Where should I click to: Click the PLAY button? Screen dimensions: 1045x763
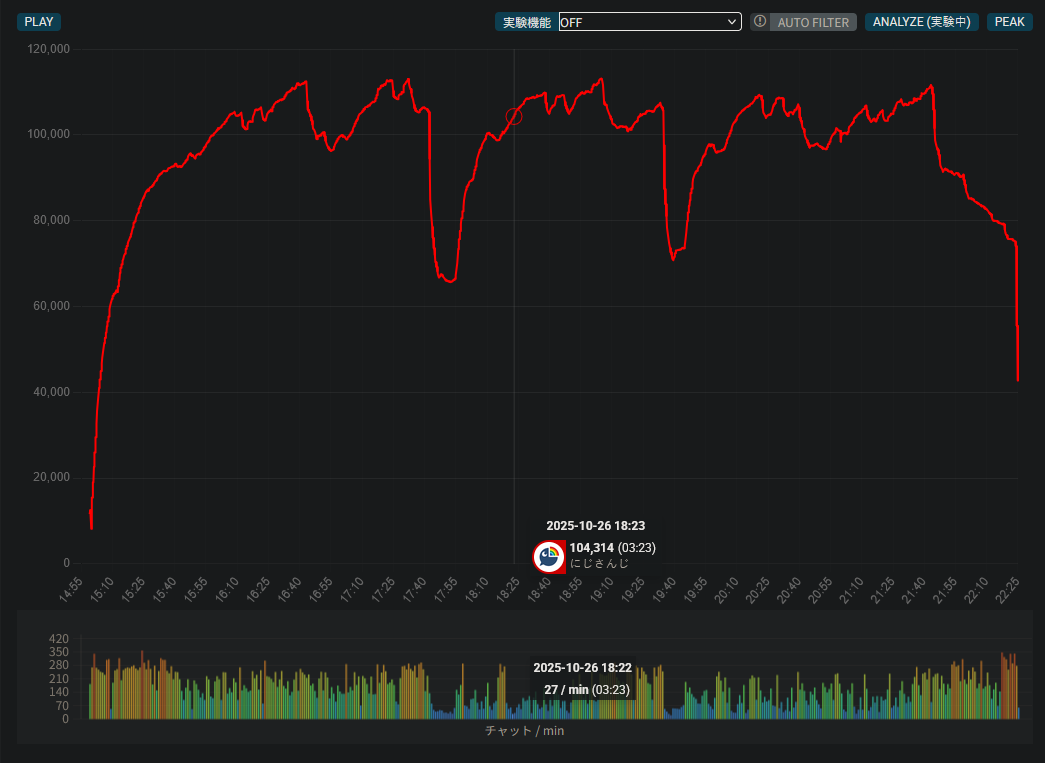pyautogui.click(x=39, y=22)
